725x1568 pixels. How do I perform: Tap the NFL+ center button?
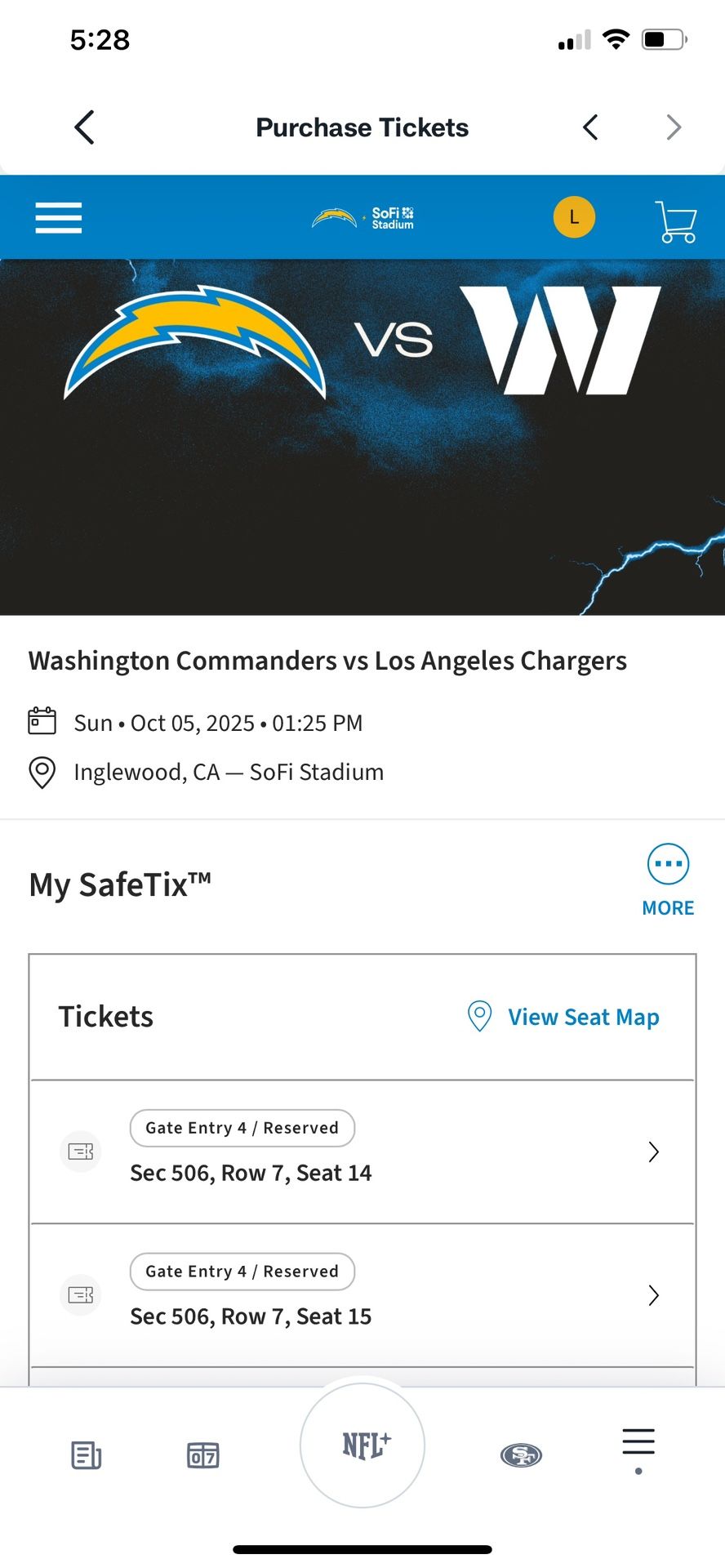coord(362,1445)
